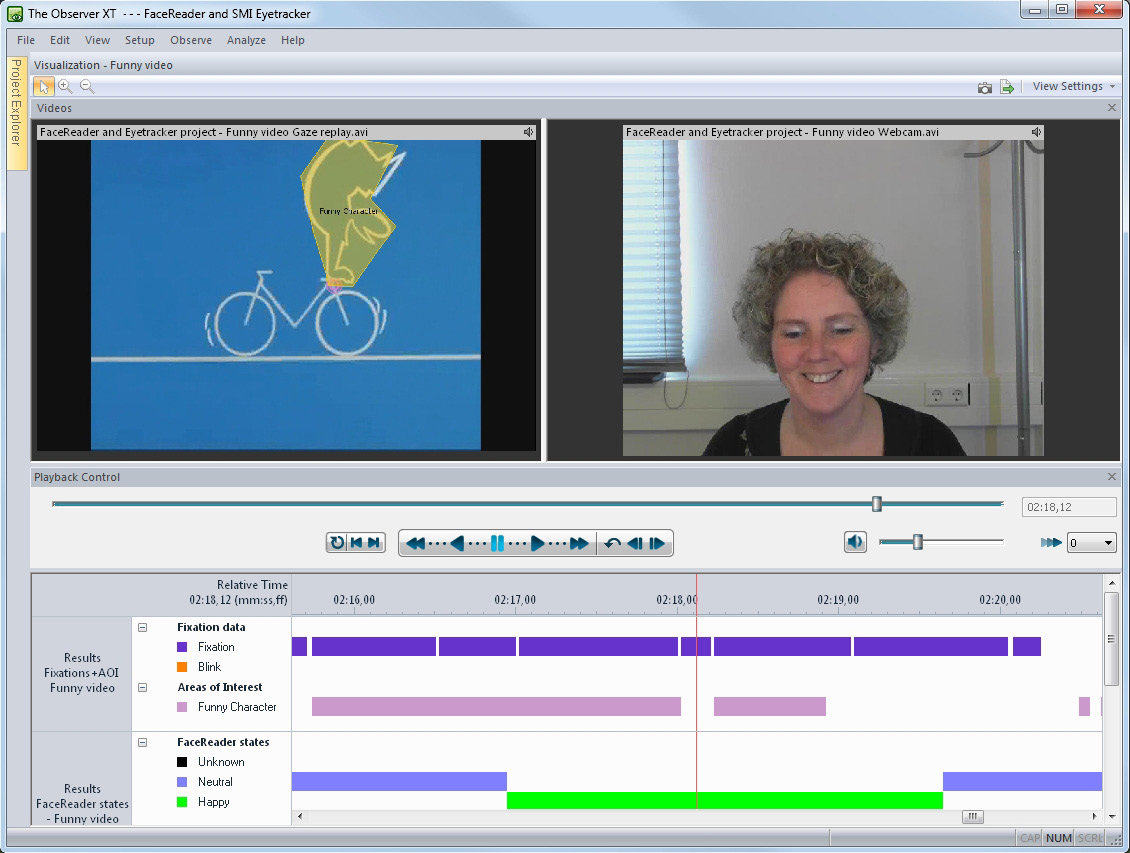Click the export icon beside View Settings
This screenshot has width=1130, height=853.
[1007, 88]
